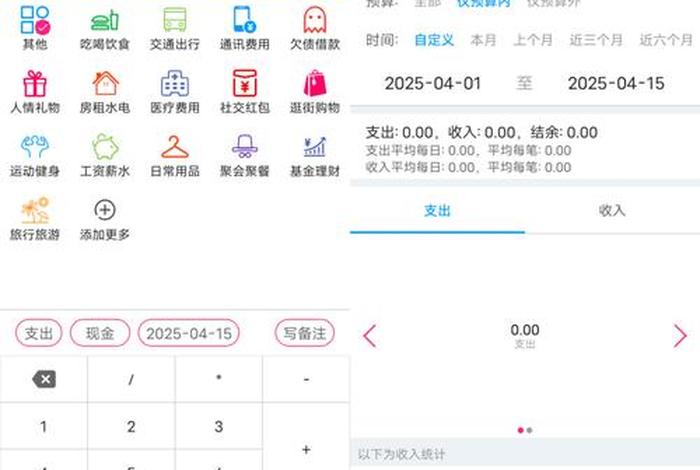Tap the multiply key on keypad

(x=219, y=379)
